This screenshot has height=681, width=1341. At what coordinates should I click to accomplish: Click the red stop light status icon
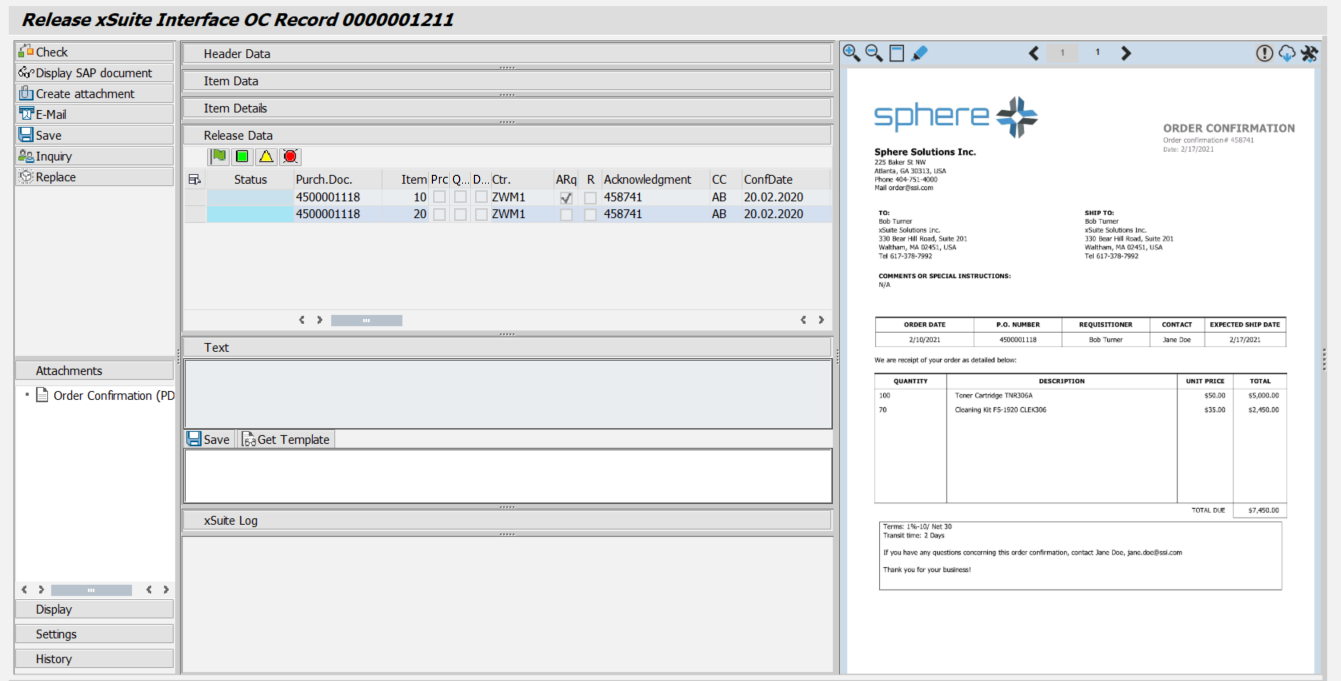click(290, 156)
